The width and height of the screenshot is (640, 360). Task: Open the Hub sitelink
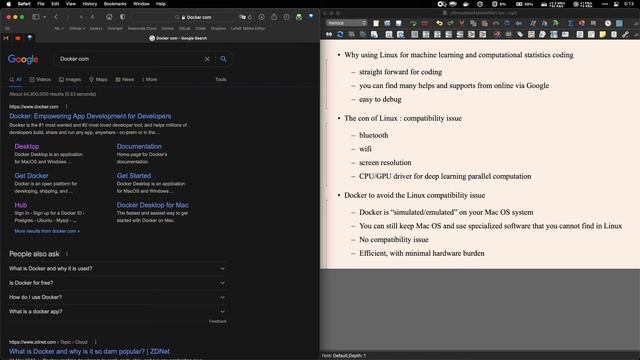[21, 205]
